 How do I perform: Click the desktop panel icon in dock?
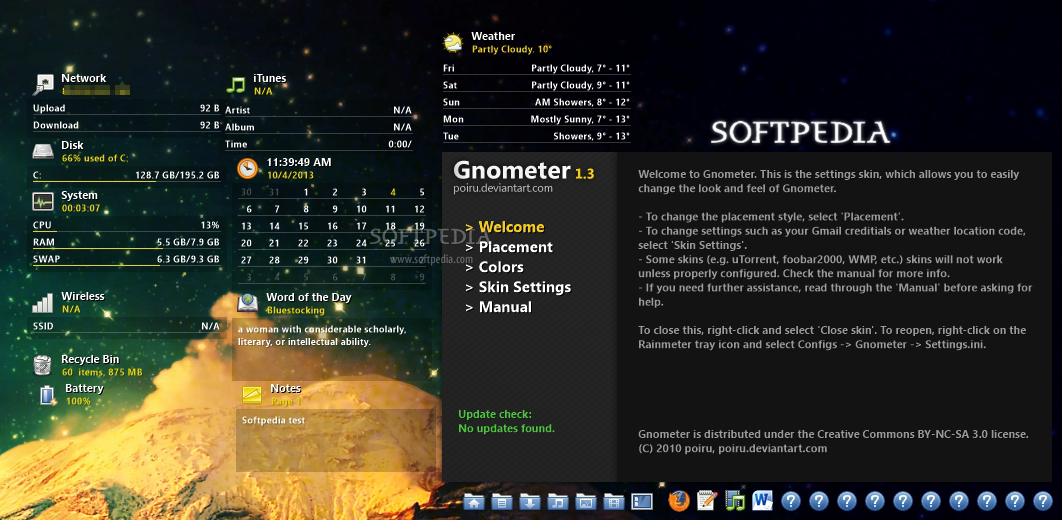click(641, 501)
